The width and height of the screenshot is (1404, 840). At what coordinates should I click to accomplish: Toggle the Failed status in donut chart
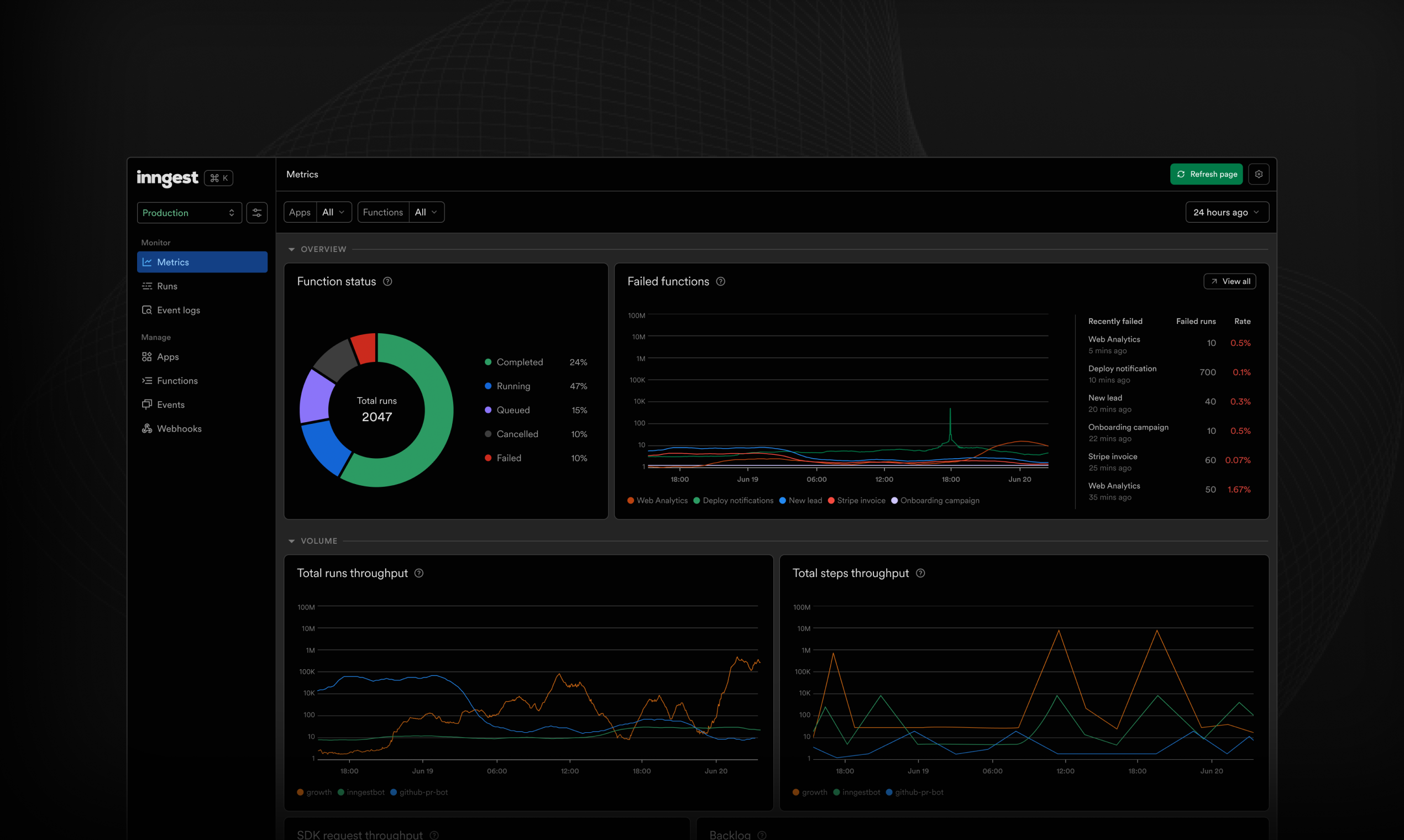coord(509,458)
